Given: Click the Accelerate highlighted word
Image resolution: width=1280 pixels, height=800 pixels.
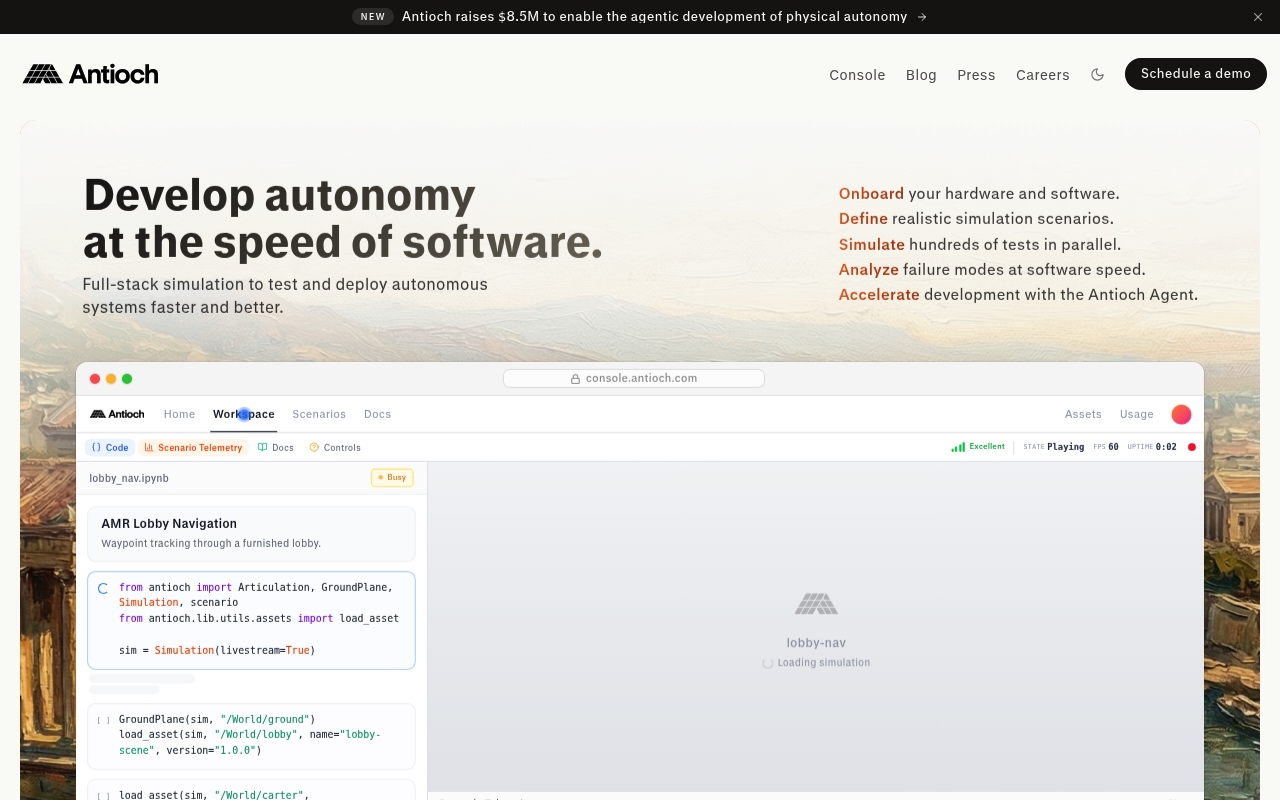Looking at the screenshot, I should click(879, 295).
